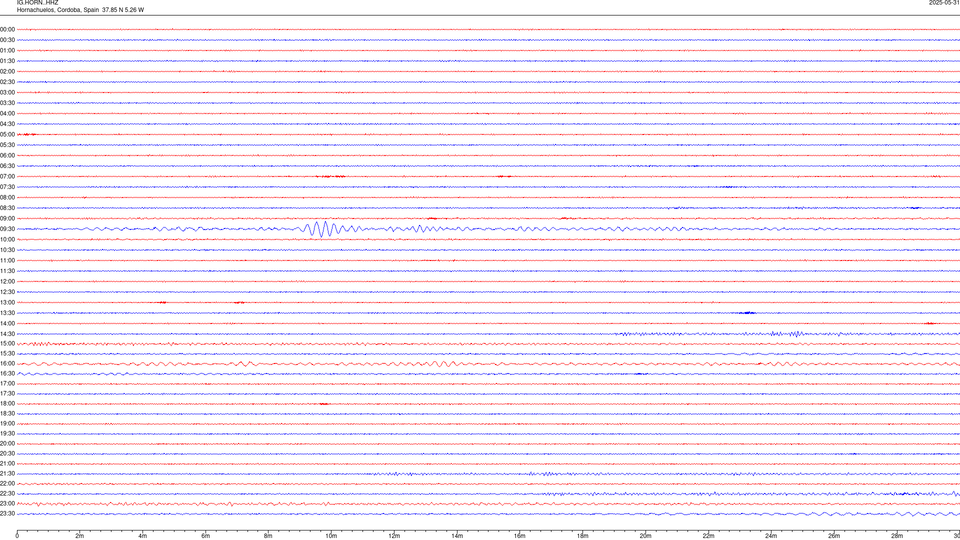Select the 11:30 time label
Screen dimensions: 960x540
click(x=7, y=271)
